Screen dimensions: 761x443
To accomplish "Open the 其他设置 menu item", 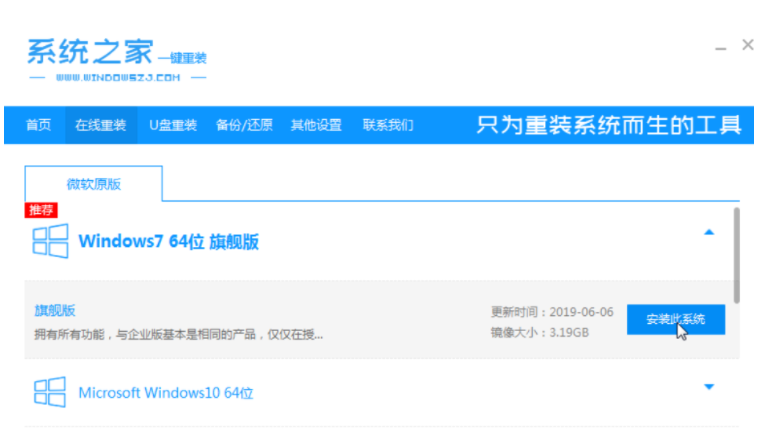I will 316,125.
